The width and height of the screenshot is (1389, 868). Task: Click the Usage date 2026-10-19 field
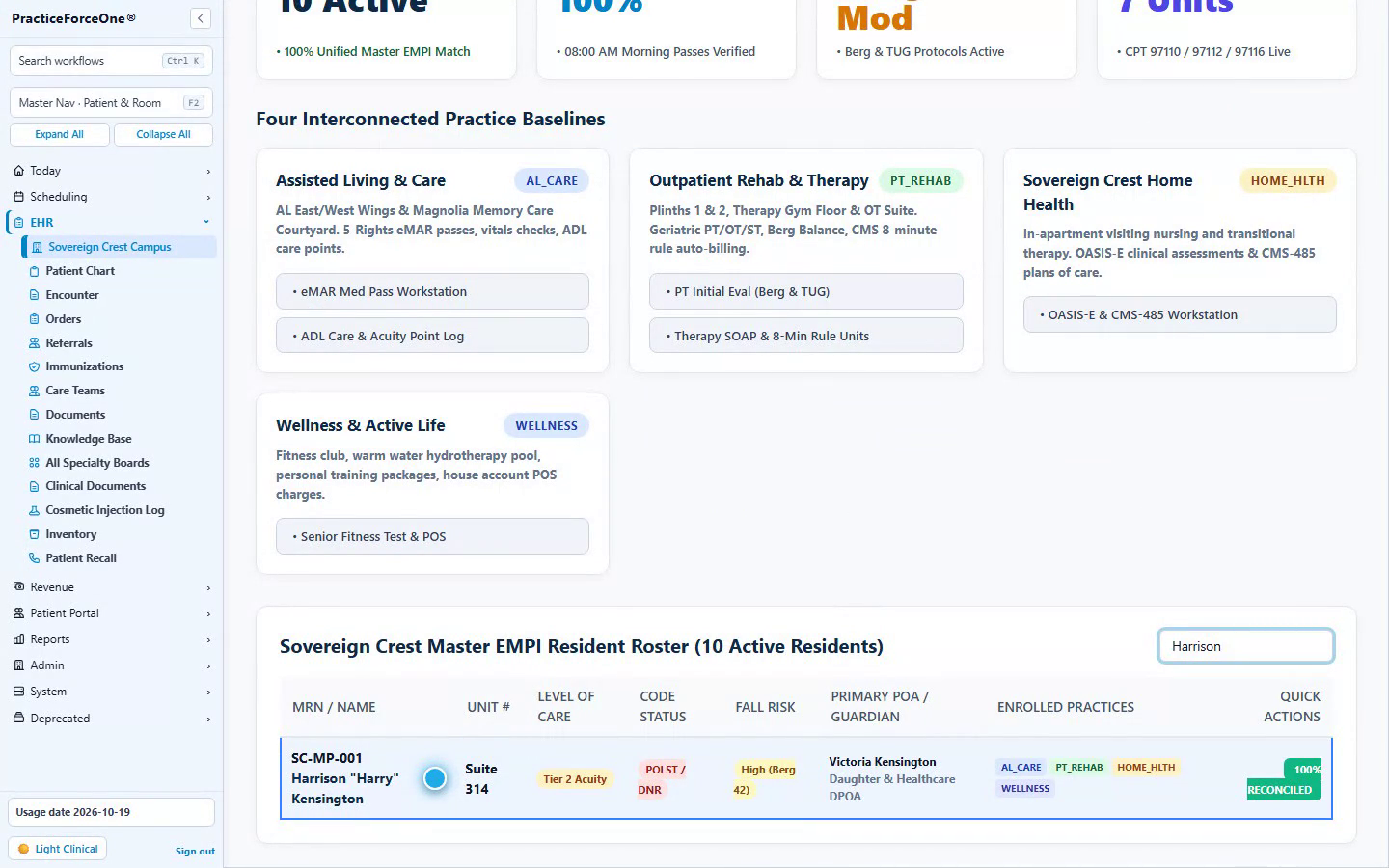click(111, 812)
